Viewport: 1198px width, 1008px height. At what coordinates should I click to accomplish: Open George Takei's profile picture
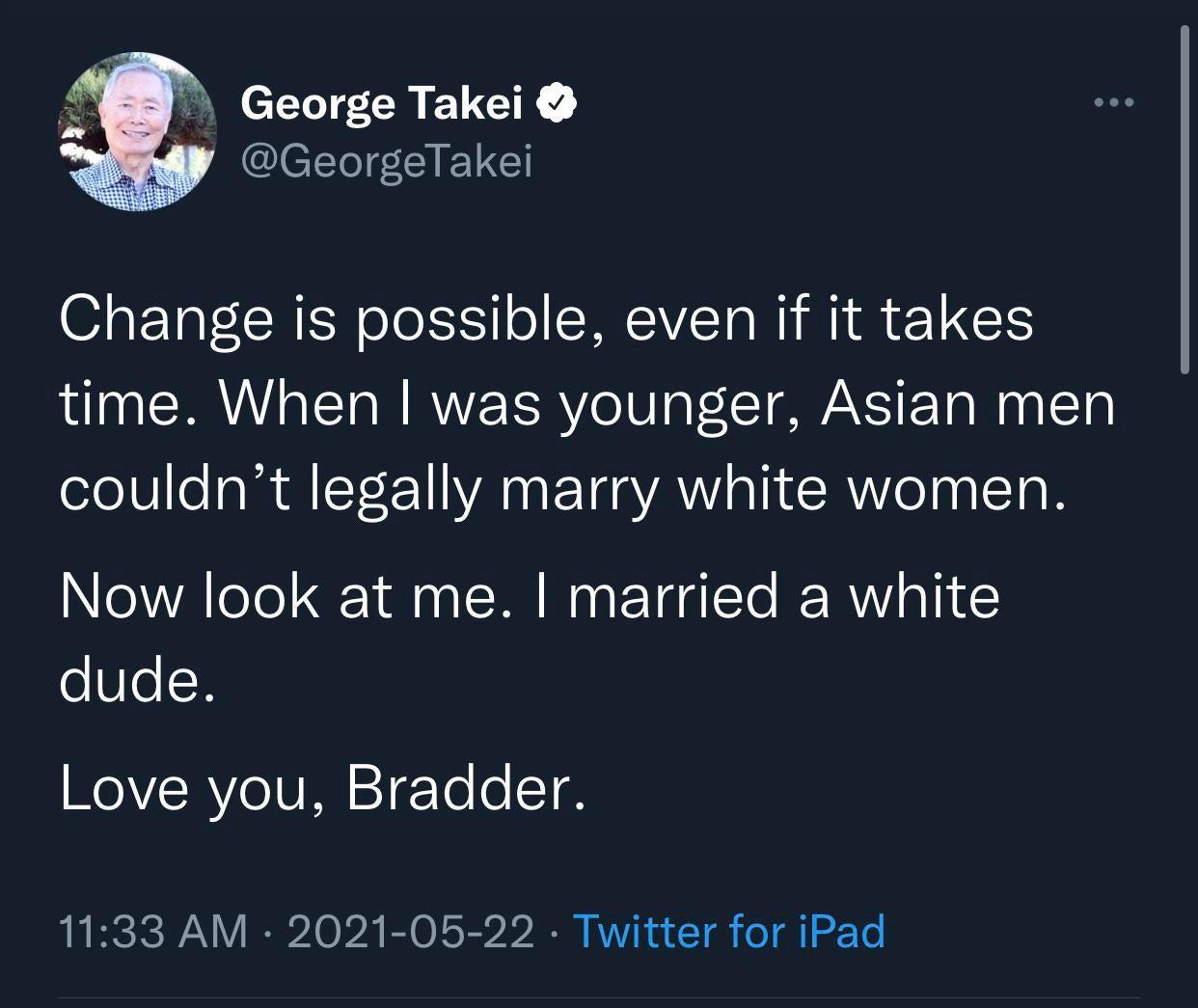(x=137, y=131)
